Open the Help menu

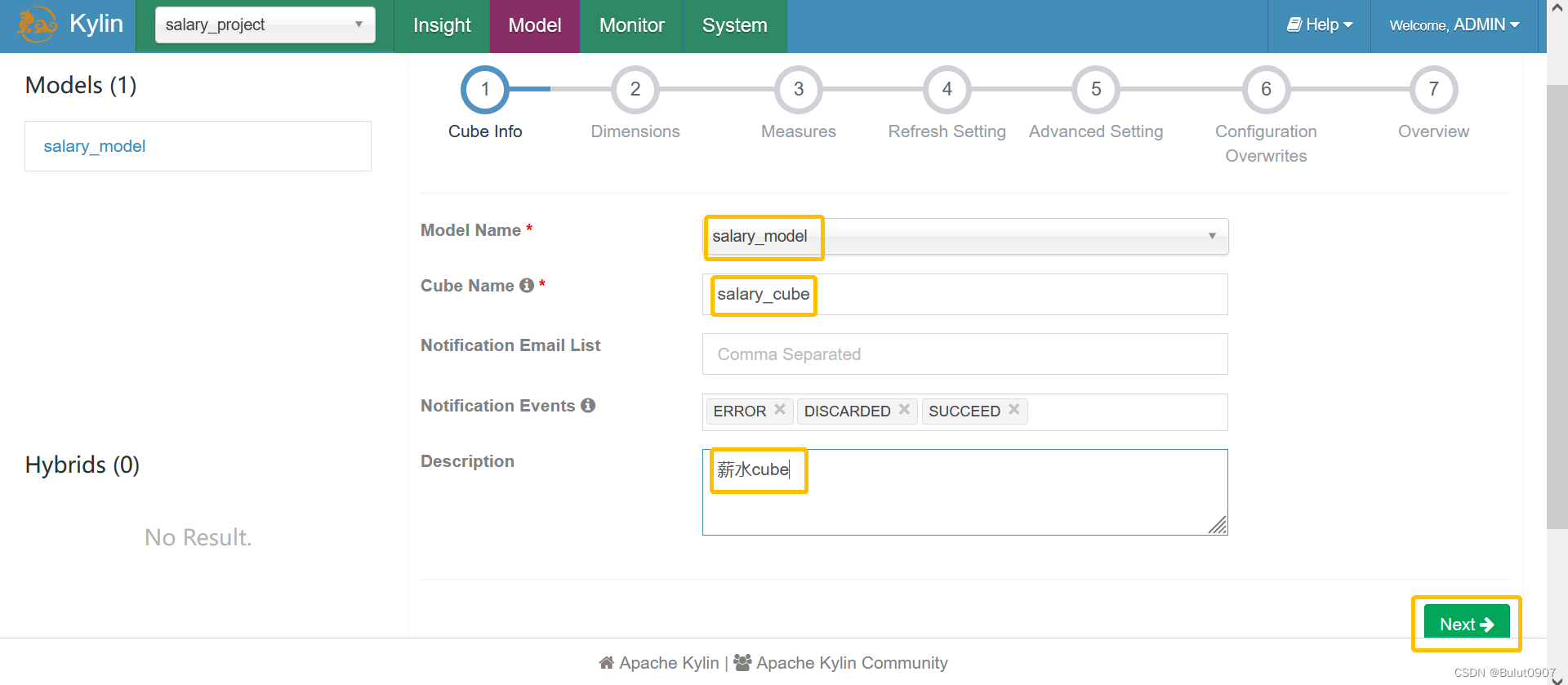(1320, 25)
